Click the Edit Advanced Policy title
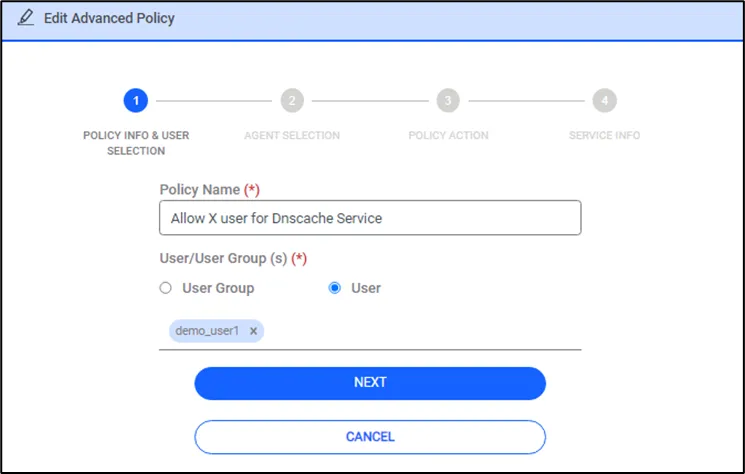The height and width of the screenshot is (474, 745). pos(109,18)
